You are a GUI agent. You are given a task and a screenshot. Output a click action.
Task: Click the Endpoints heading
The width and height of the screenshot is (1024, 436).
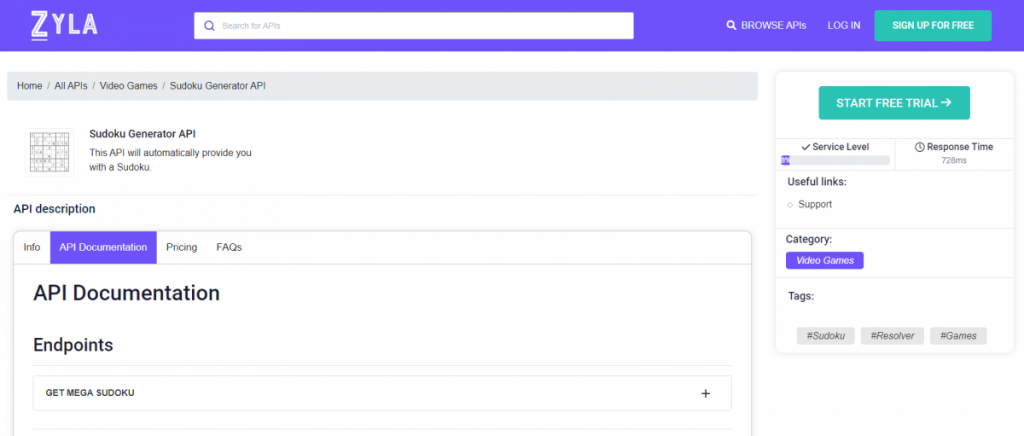[x=73, y=345]
